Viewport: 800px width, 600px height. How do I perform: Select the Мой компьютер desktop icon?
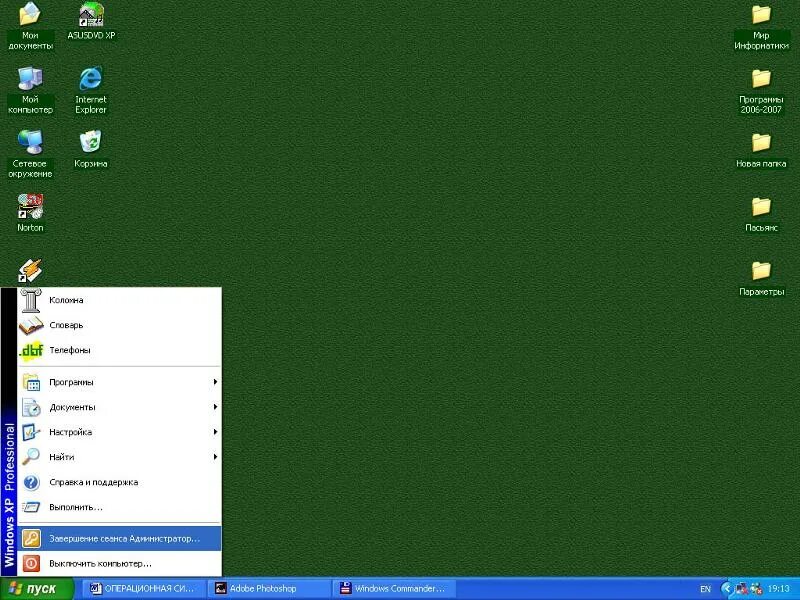click(x=30, y=90)
